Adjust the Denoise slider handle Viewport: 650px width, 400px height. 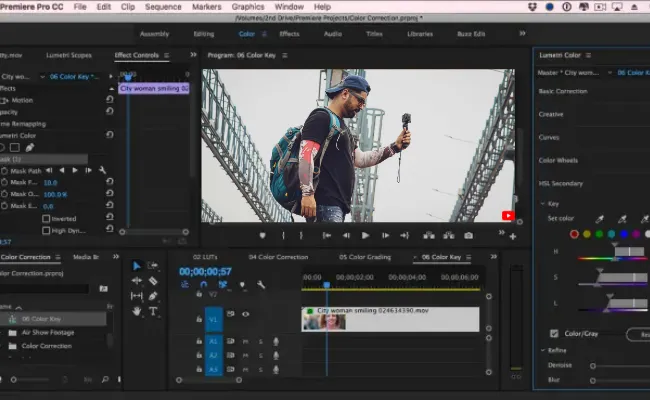(x=593, y=366)
